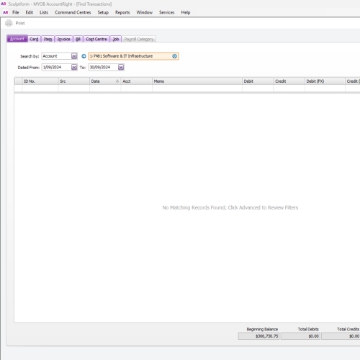The width and height of the screenshot is (360, 360).
Task: Open the Dated From calendar dropdown
Action: click(x=74, y=67)
